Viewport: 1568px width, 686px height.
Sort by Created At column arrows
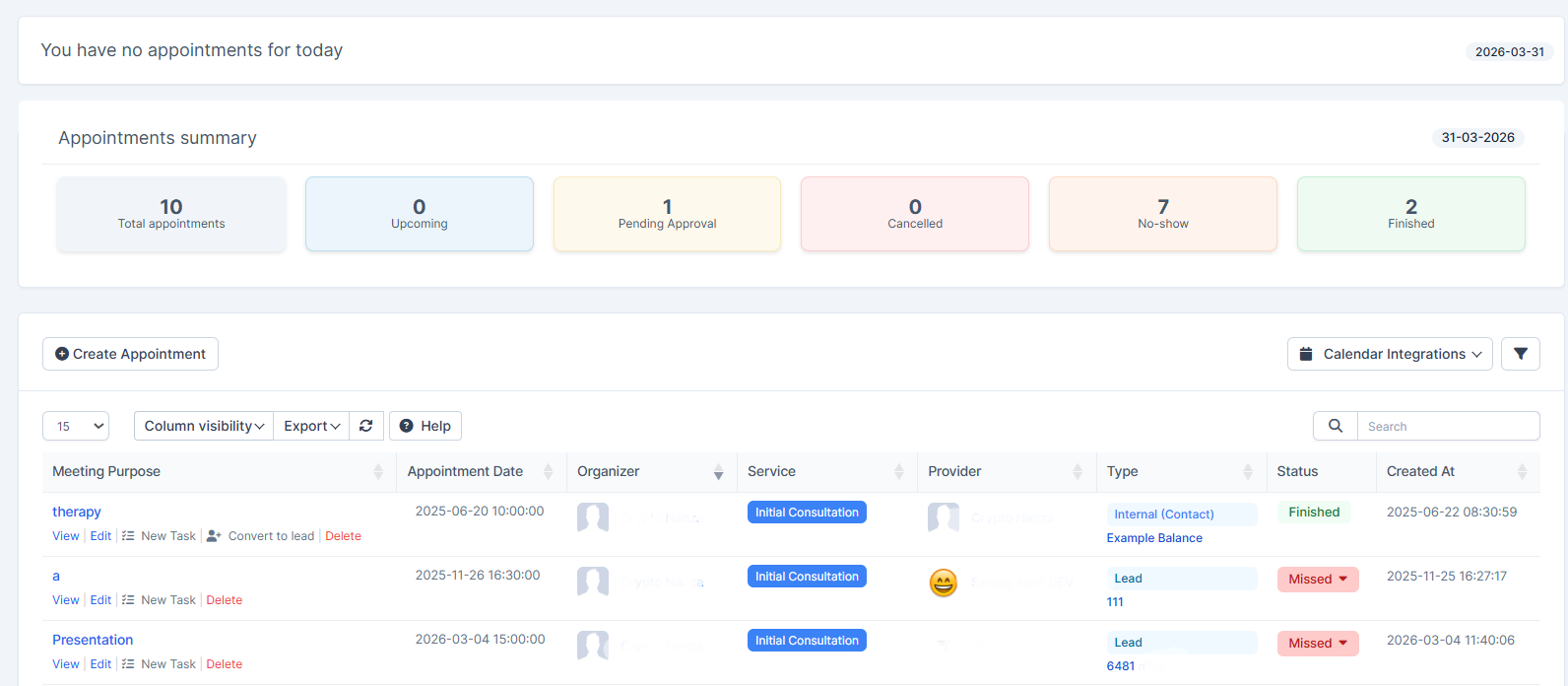point(1522,472)
